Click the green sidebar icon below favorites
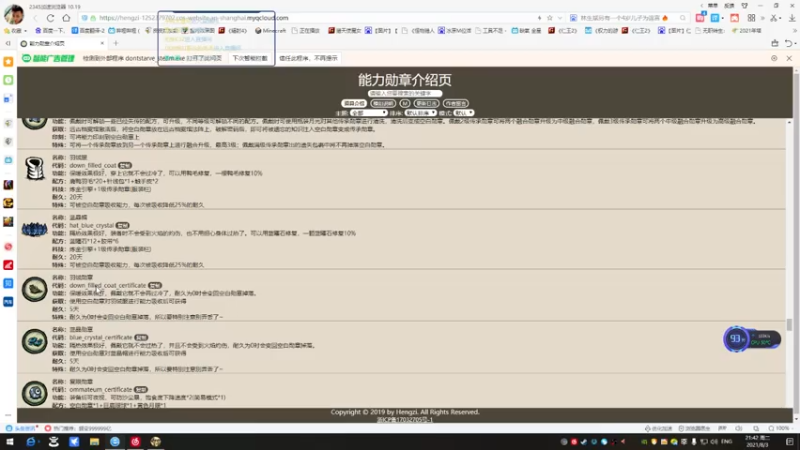Screen dimensions: 800x450 click(x=8, y=80)
